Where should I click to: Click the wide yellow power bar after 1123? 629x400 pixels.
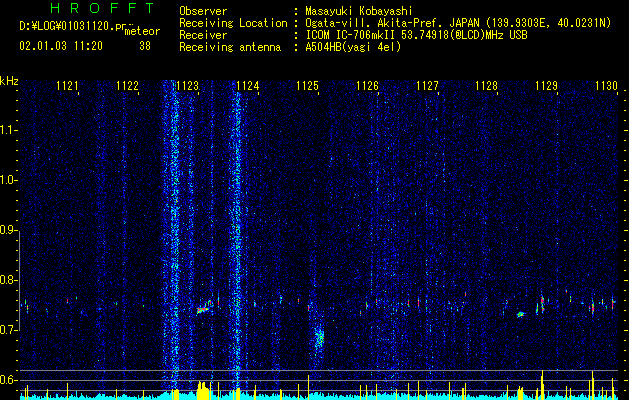point(203,390)
